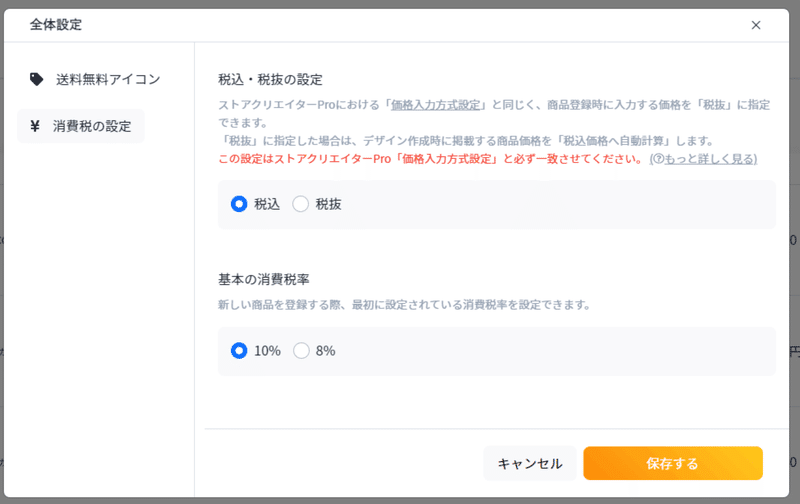This screenshot has height=504, width=800.
Task: Follow the もっと詳しく見る help link
Action: click(x=710, y=159)
